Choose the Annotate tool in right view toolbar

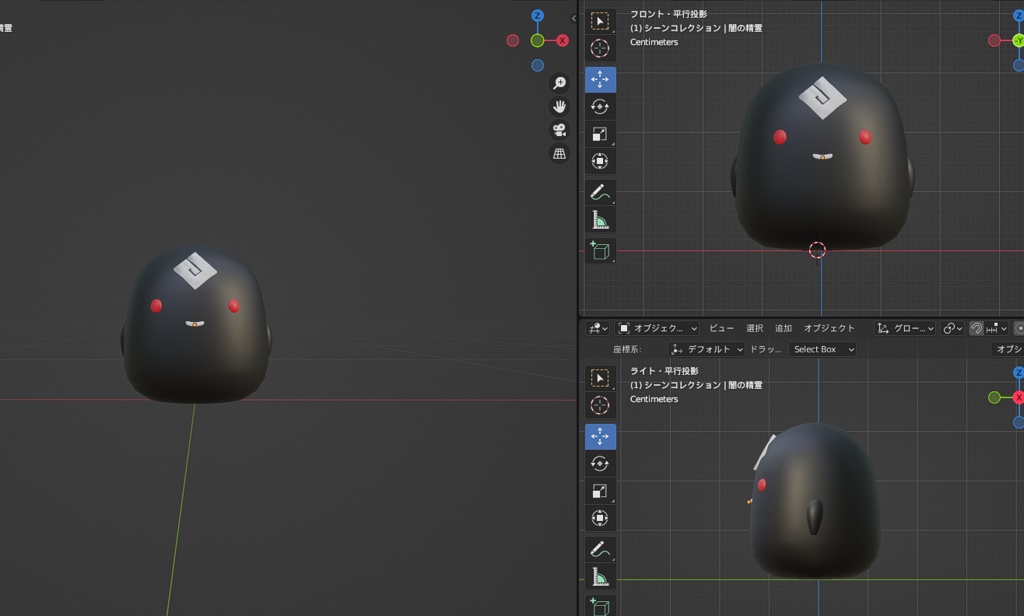click(600, 549)
